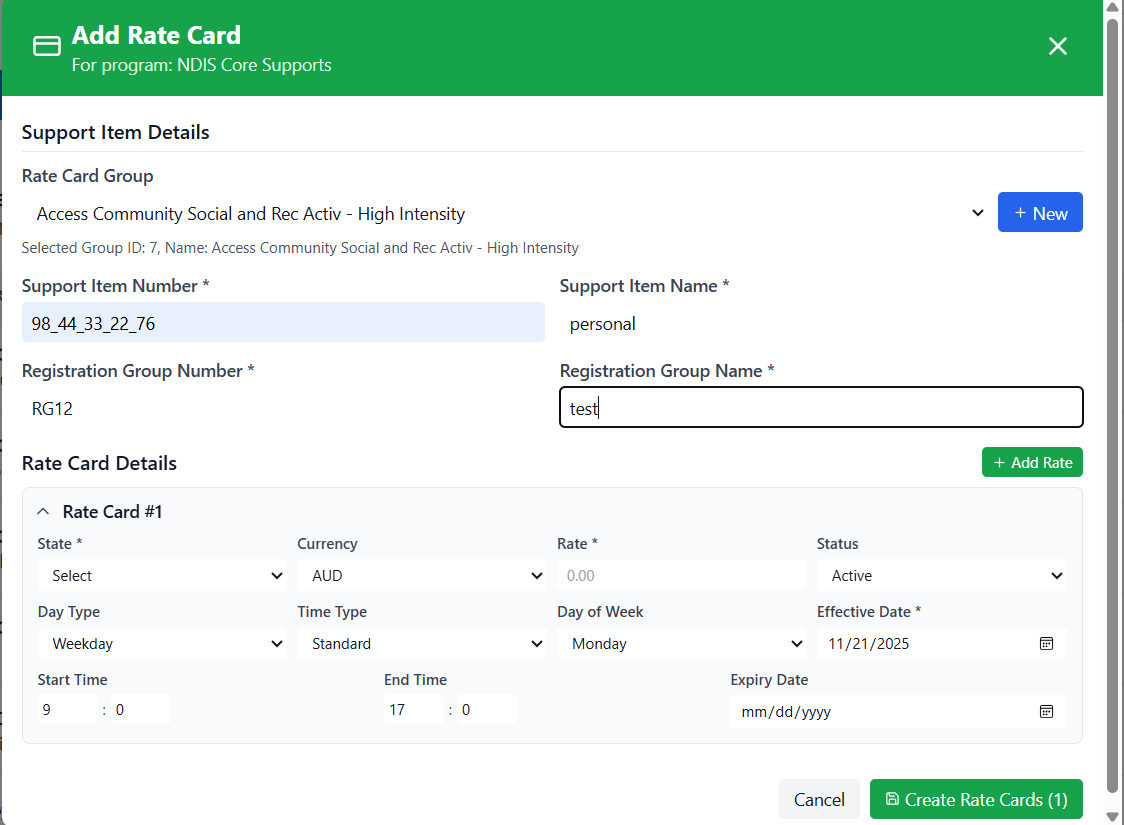Image resolution: width=1124 pixels, height=825 pixels.
Task: Close the Add Rate Card dialog
Action: coord(1057,46)
